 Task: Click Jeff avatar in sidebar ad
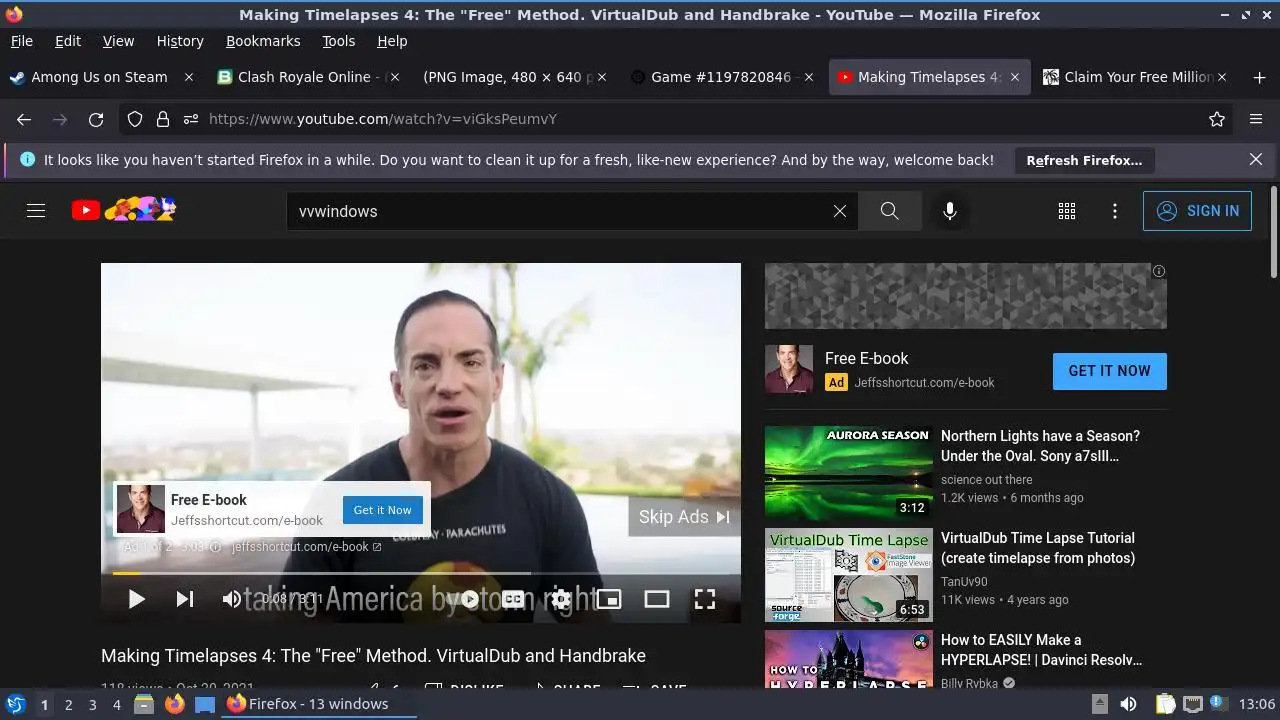tap(789, 369)
